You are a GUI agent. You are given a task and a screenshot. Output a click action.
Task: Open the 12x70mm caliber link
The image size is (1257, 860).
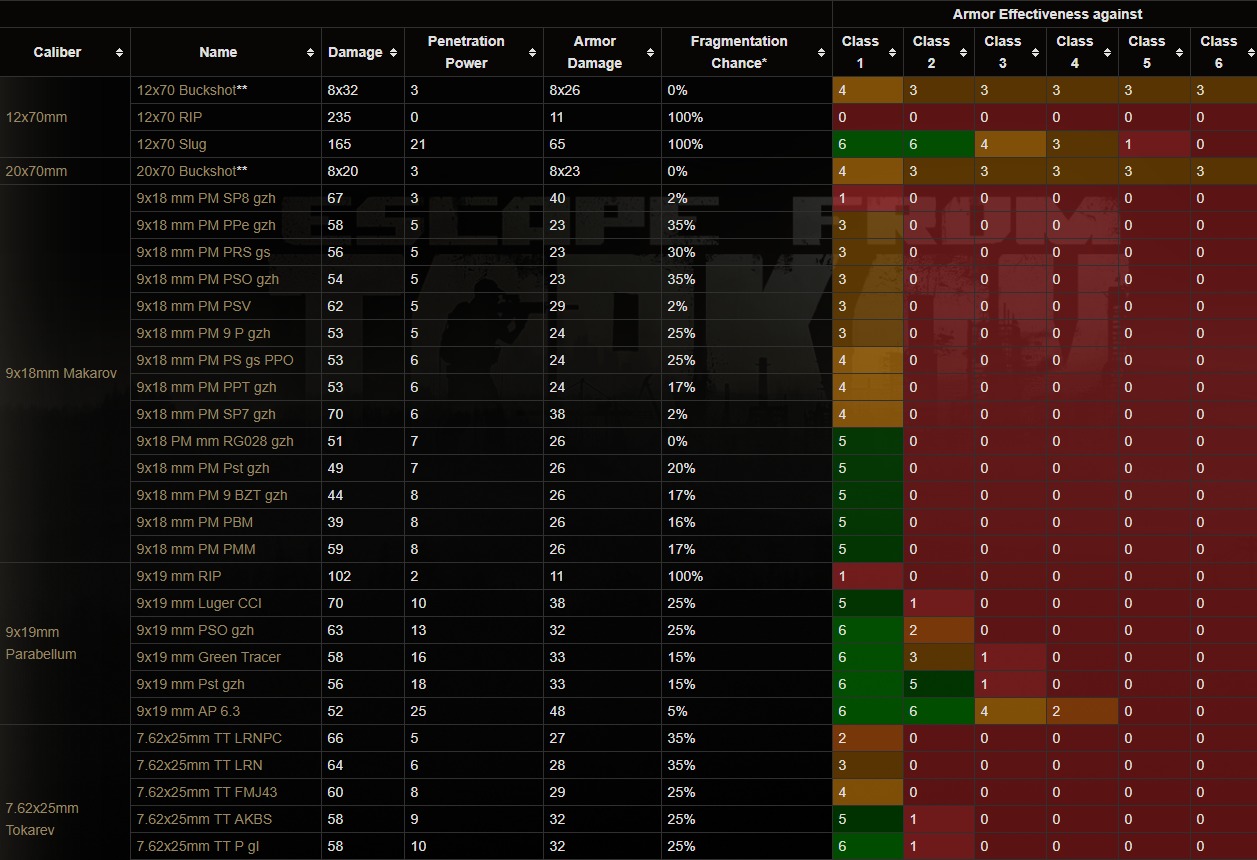pos(36,117)
